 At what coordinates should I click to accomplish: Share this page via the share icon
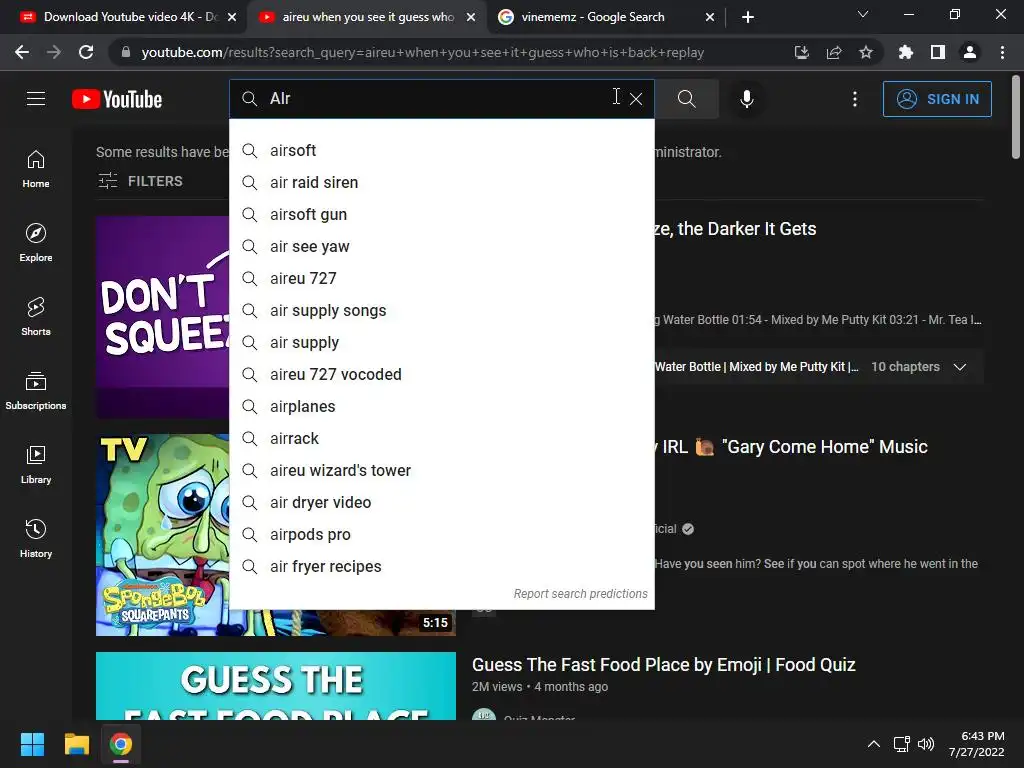tap(834, 52)
